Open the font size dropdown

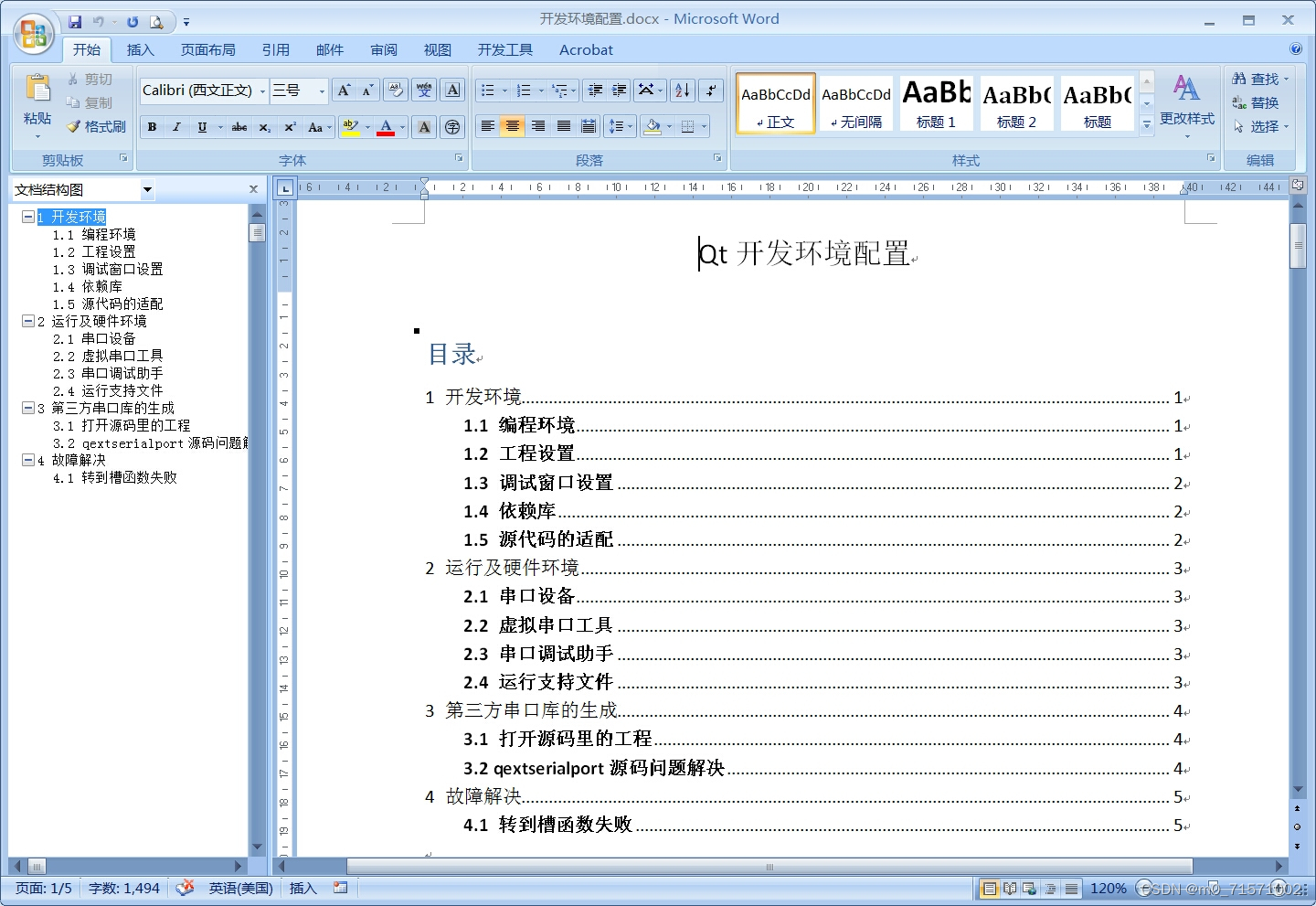pyautogui.click(x=322, y=91)
